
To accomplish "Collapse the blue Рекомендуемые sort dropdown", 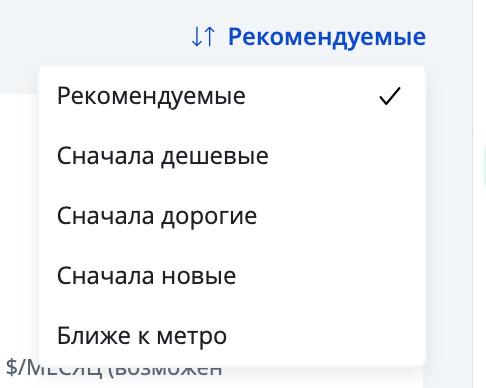I will click(x=308, y=37).
